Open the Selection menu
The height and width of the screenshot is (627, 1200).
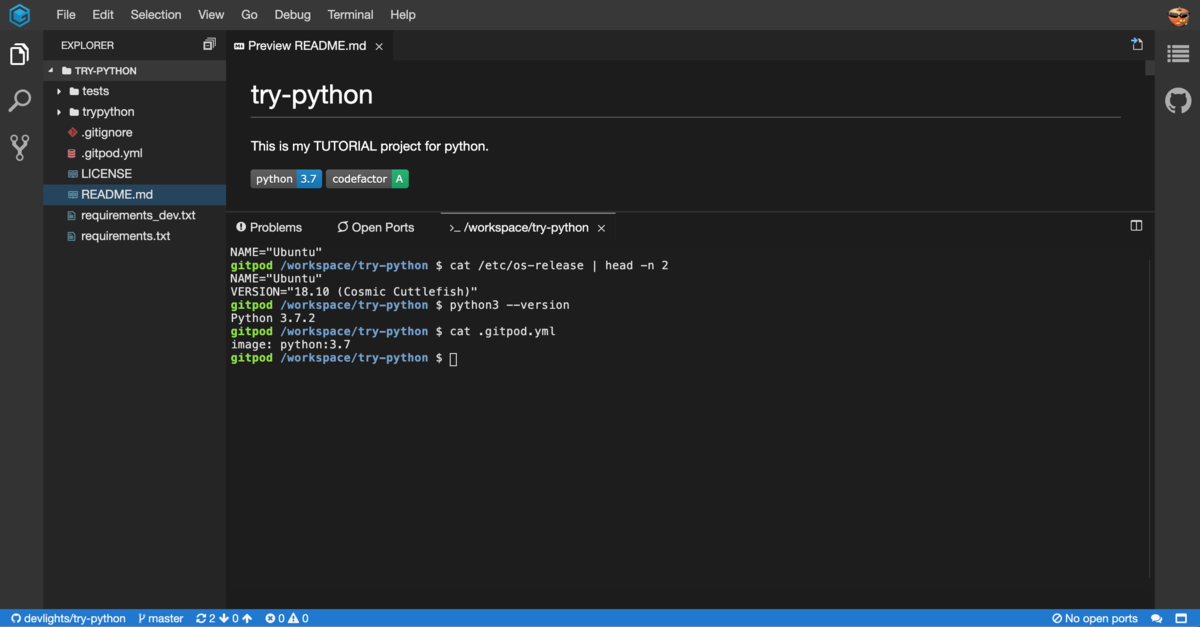point(156,15)
